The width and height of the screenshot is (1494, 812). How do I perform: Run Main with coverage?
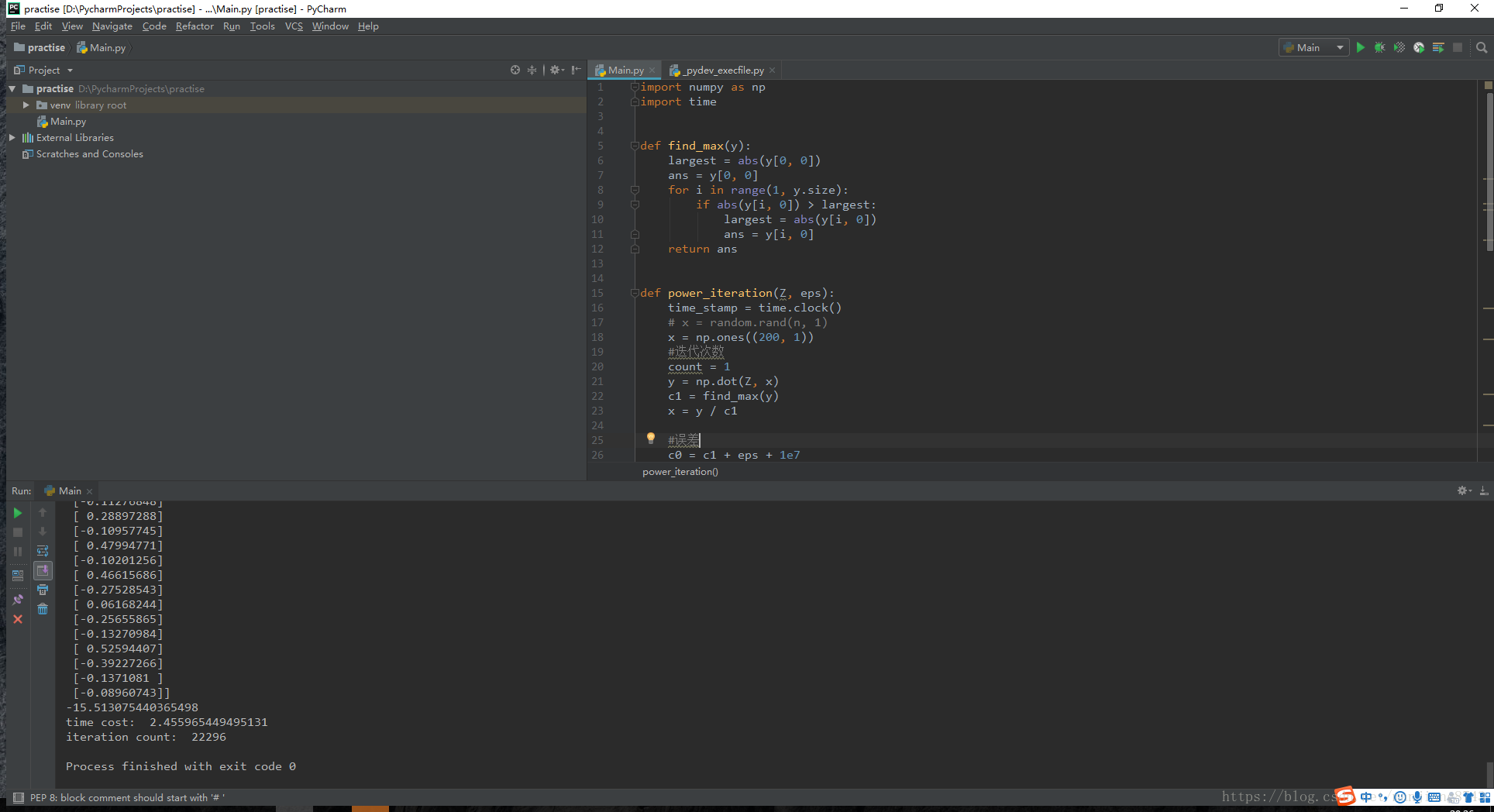tap(1399, 48)
